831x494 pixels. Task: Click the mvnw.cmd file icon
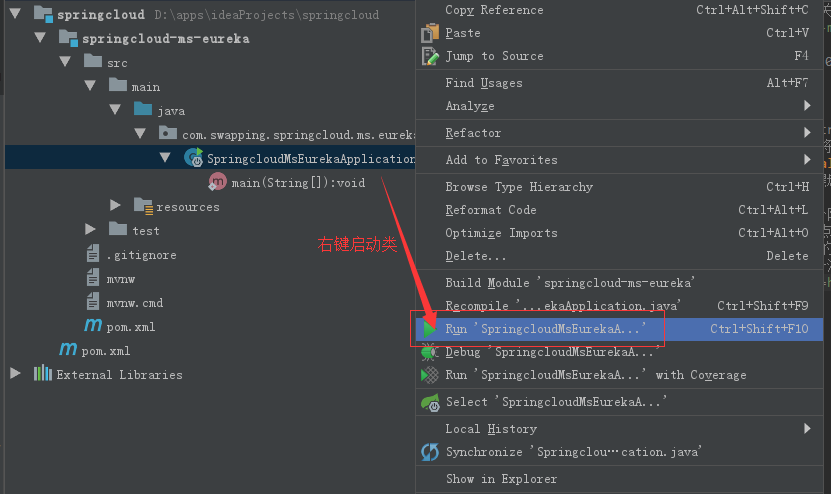coord(93,302)
